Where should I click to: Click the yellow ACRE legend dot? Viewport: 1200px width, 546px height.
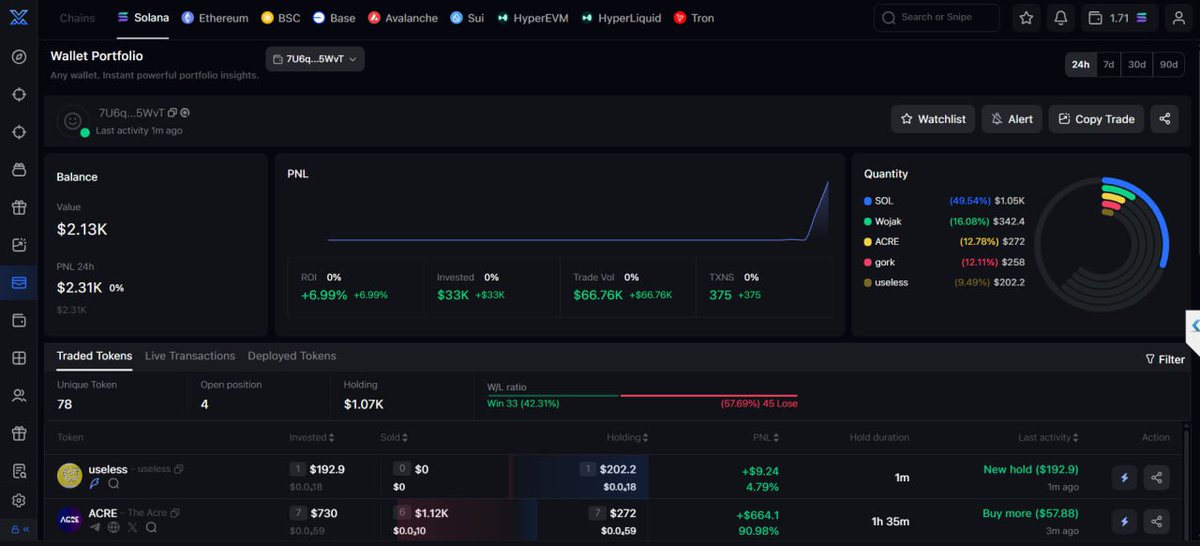tap(868, 242)
